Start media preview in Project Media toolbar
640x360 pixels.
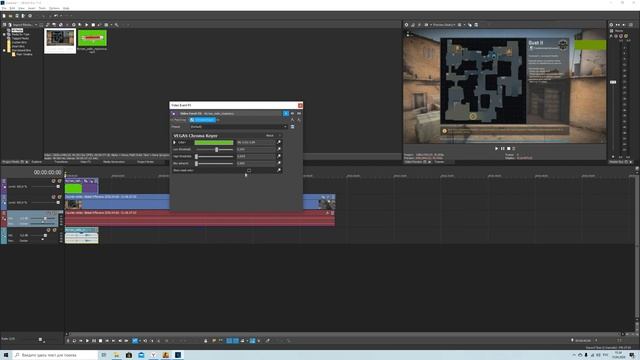click(x=87, y=25)
